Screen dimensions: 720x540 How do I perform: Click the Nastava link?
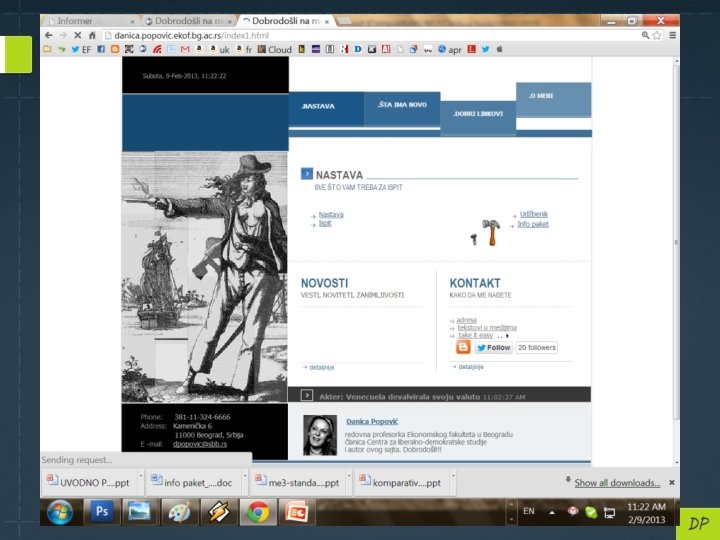click(x=331, y=214)
